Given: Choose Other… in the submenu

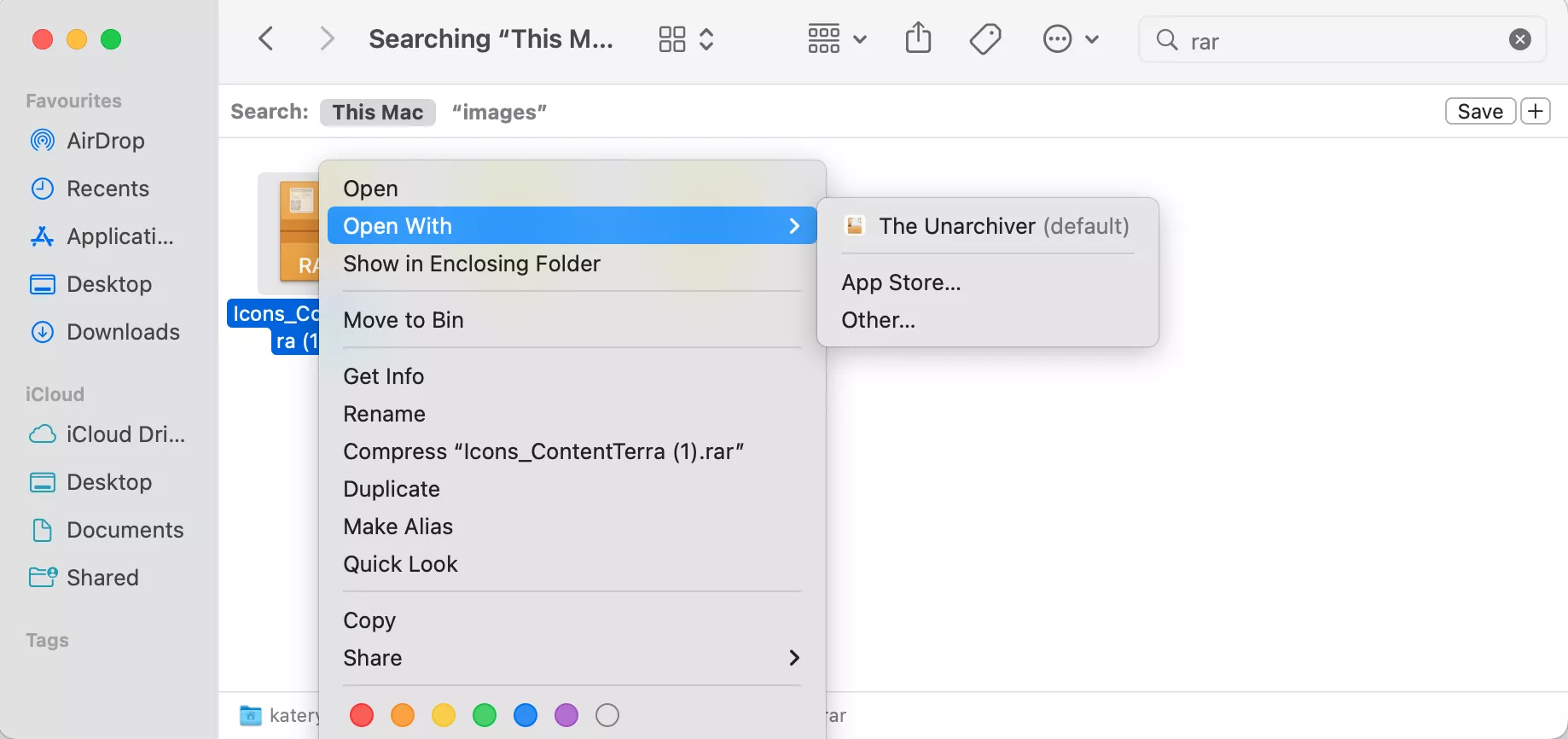Looking at the screenshot, I should click(x=987, y=319).
